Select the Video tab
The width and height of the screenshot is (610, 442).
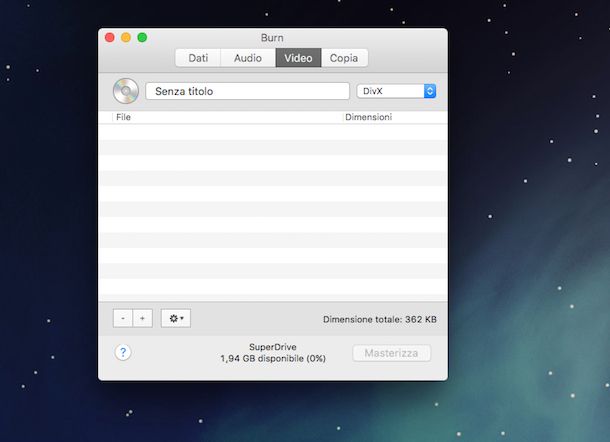(x=298, y=58)
